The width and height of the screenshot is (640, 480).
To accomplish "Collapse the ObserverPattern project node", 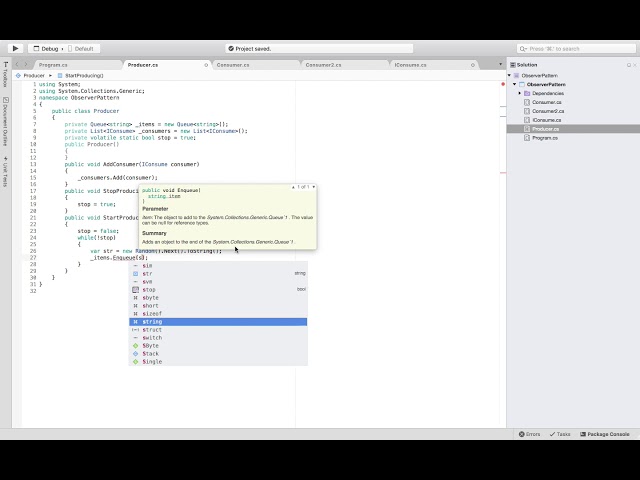I will click(x=515, y=84).
